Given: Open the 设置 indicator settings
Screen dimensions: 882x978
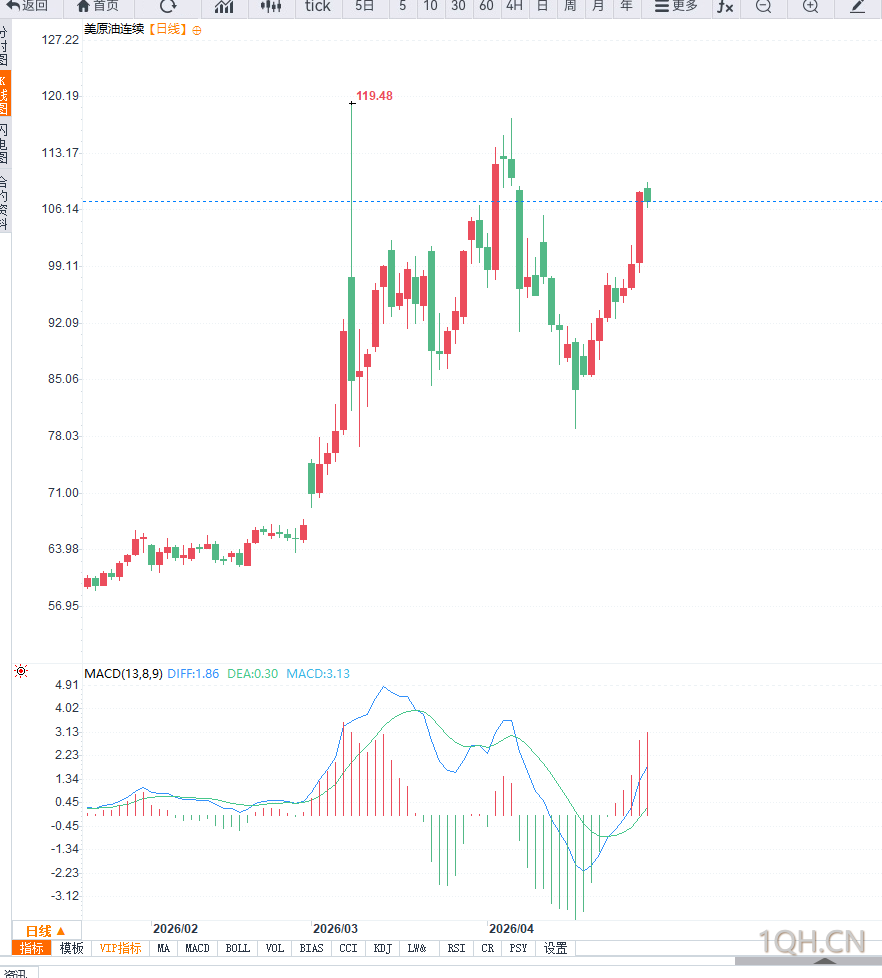Looking at the screenshot, I should [555, 948].
